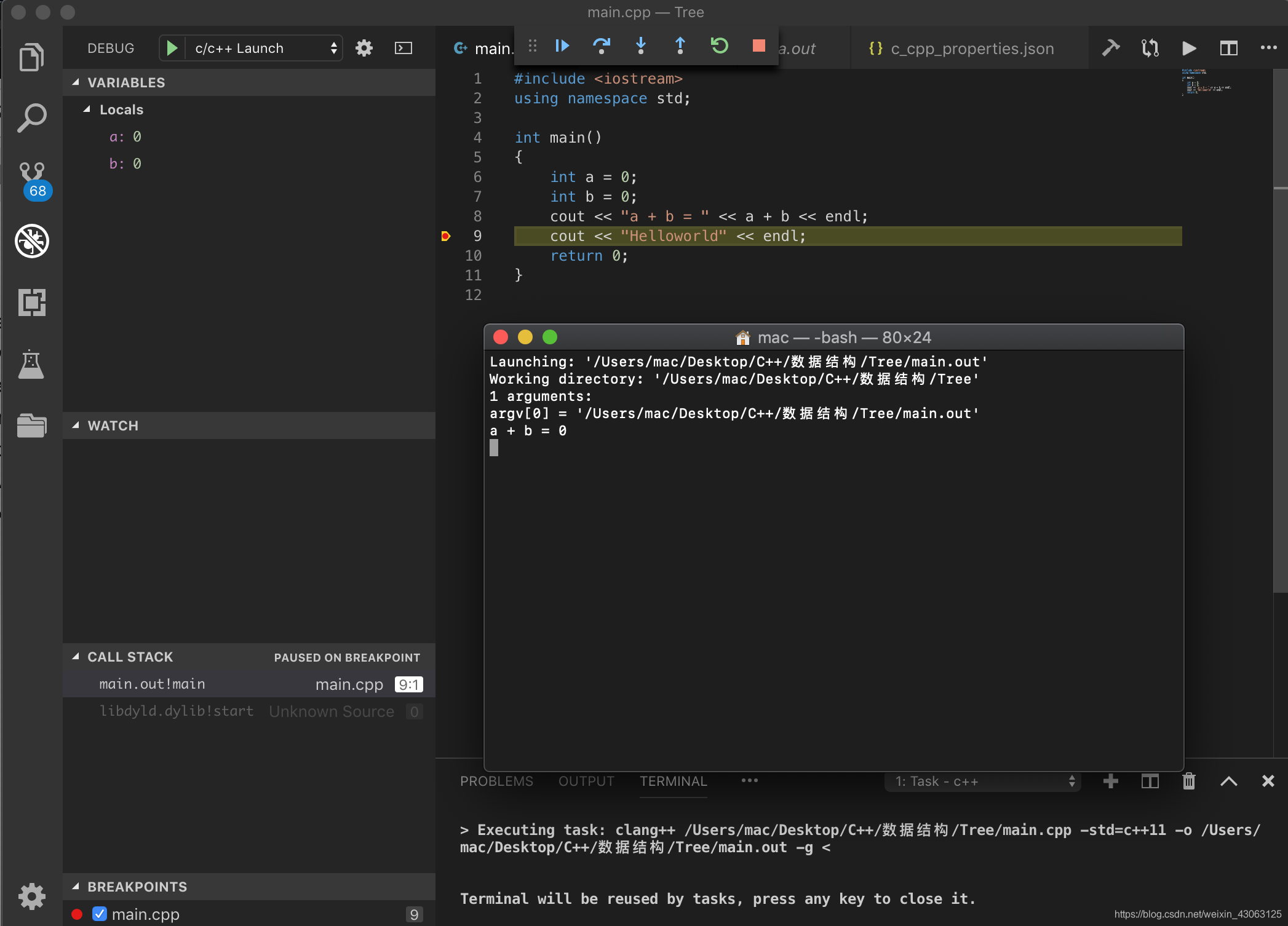Click the bash terminal window title bar
Screen dimensions: 1288x926
click(x=833, y=337)
